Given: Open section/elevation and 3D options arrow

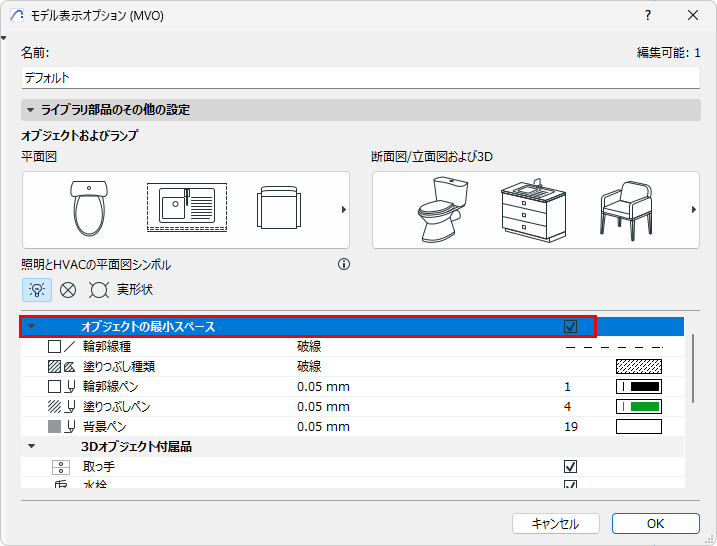Looking at the screenshot, I should [x=694, y=210].
